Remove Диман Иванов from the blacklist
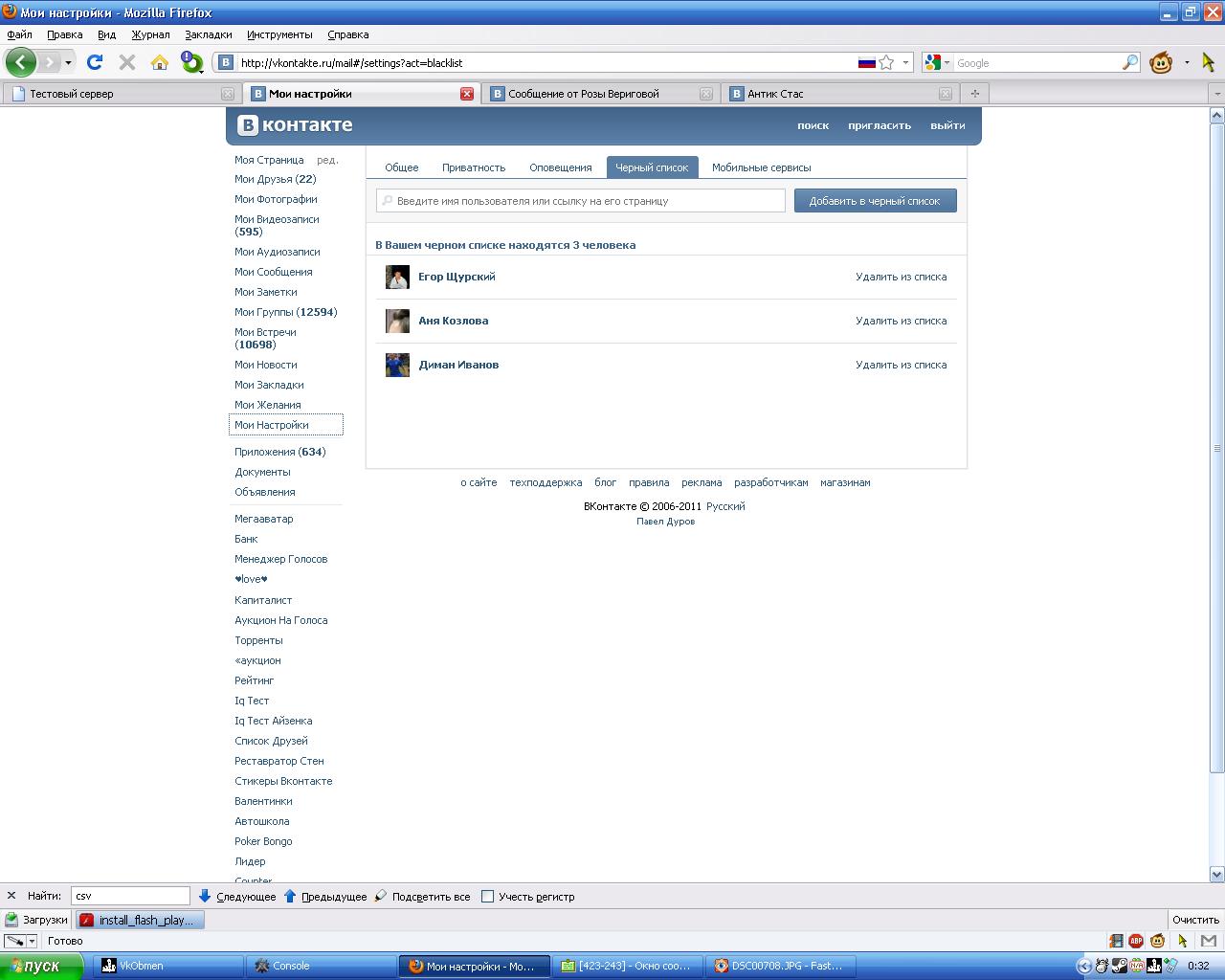The width and height of the screenshot is (1225, 980). (x=902, y=365)
